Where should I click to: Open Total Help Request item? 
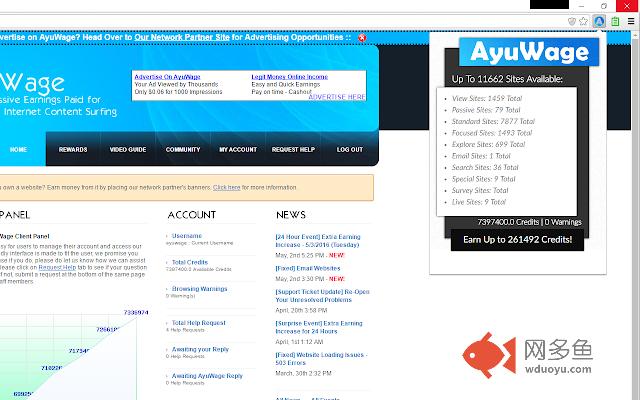coord(199,322)
